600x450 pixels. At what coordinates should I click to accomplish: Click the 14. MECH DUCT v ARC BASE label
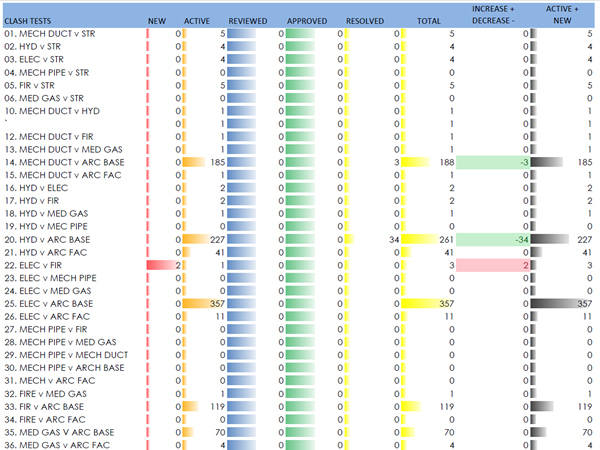65,161
